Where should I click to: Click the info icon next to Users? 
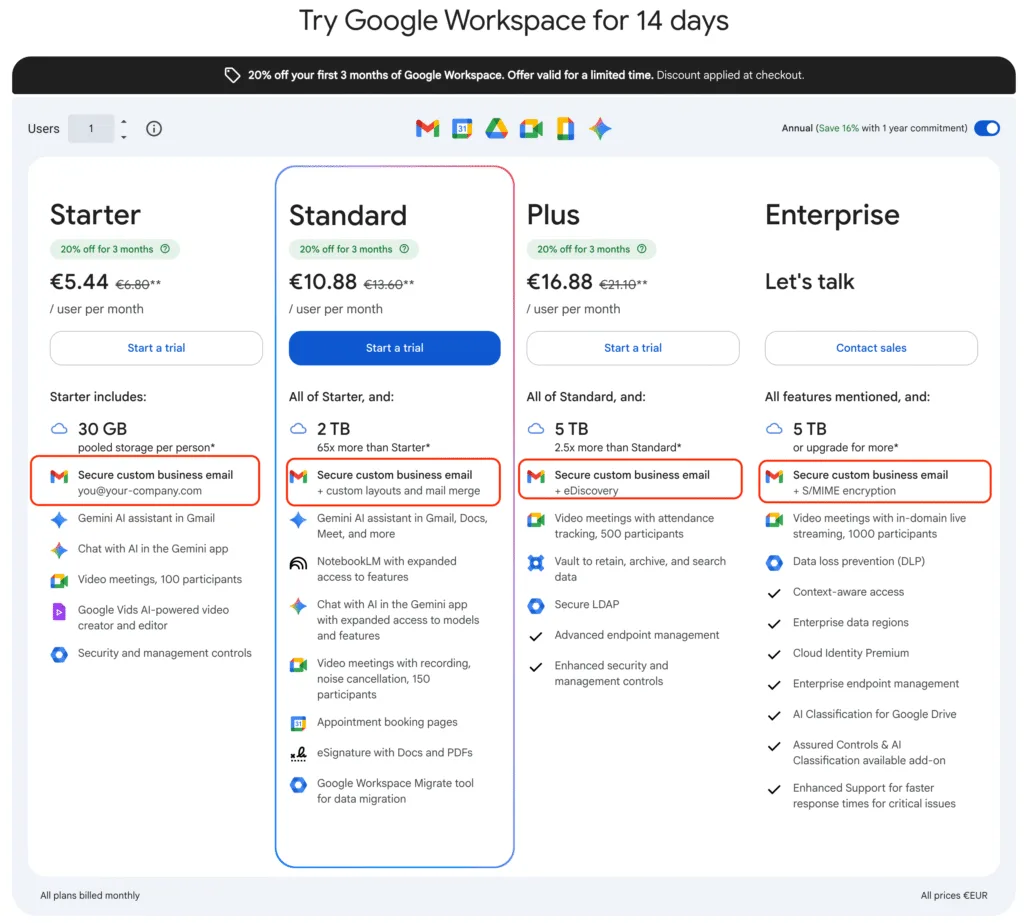(x=154, y=128)
